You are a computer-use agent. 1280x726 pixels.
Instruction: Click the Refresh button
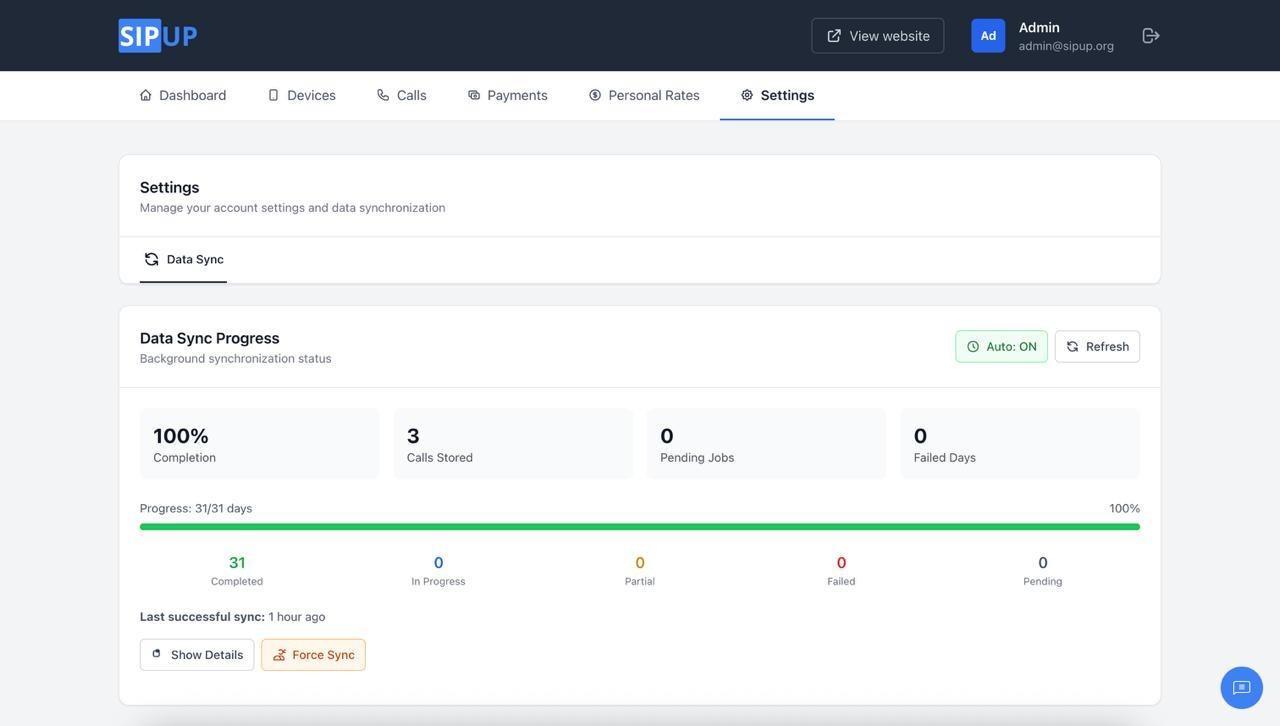click(1097, 347)
